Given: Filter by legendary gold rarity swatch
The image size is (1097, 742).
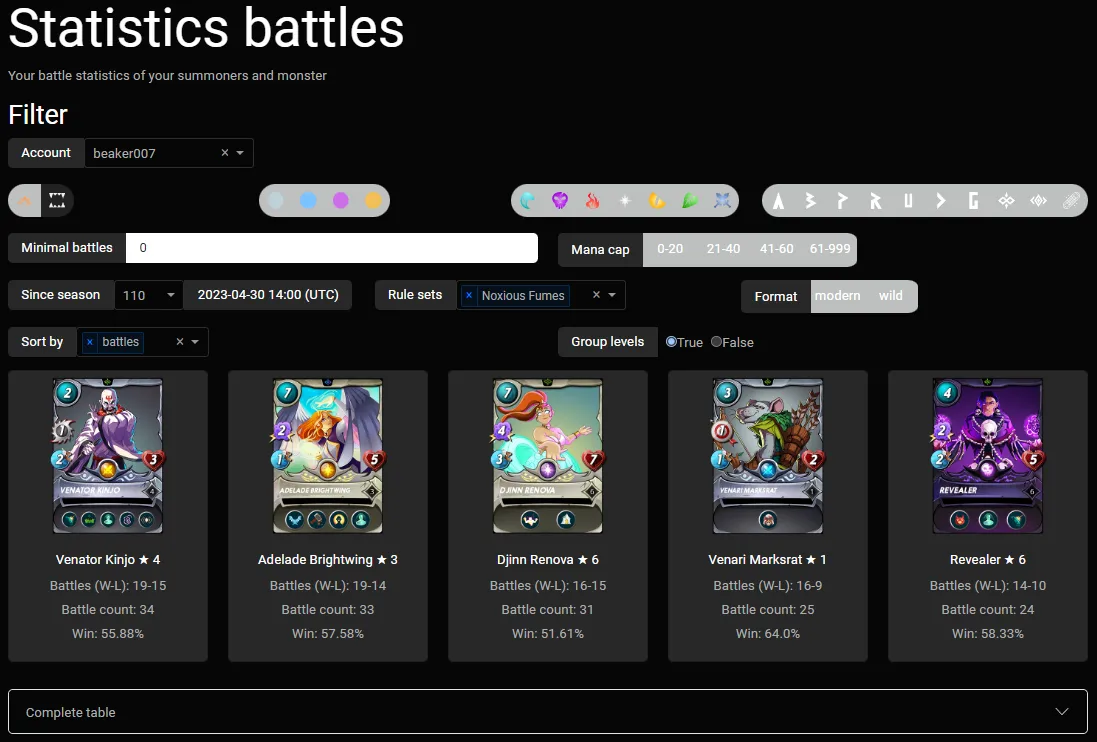Looking at the screenshot, I should (374, 201).
